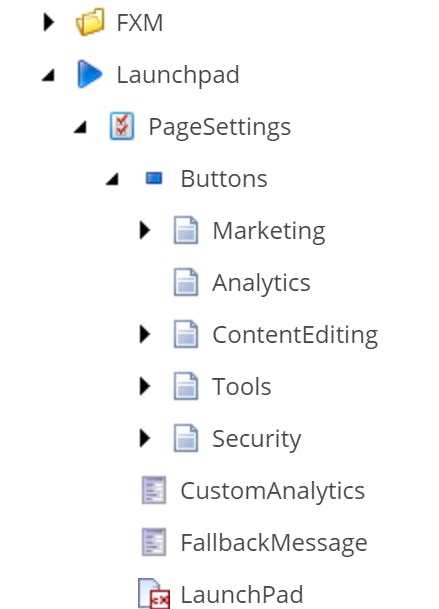The width and height of the screenshot is (439, 609).
Task: Select the Tools item label
Action: point(242,386)
